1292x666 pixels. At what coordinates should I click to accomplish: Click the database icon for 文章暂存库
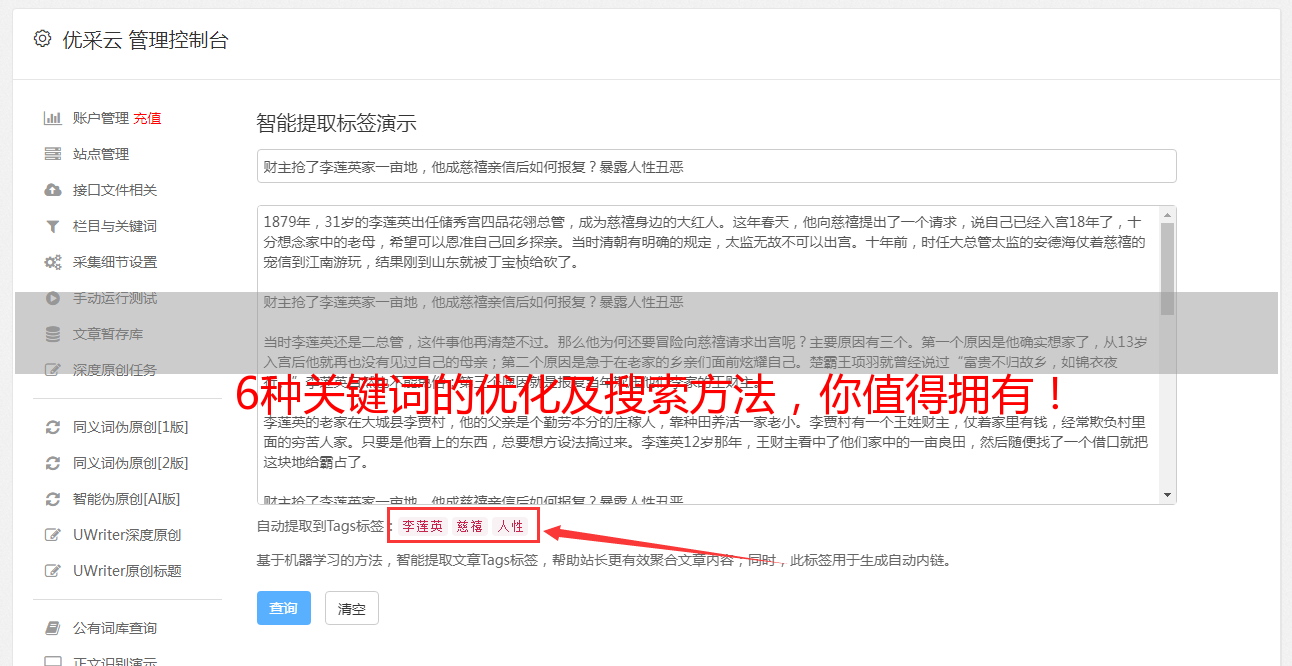pos(53,334)
